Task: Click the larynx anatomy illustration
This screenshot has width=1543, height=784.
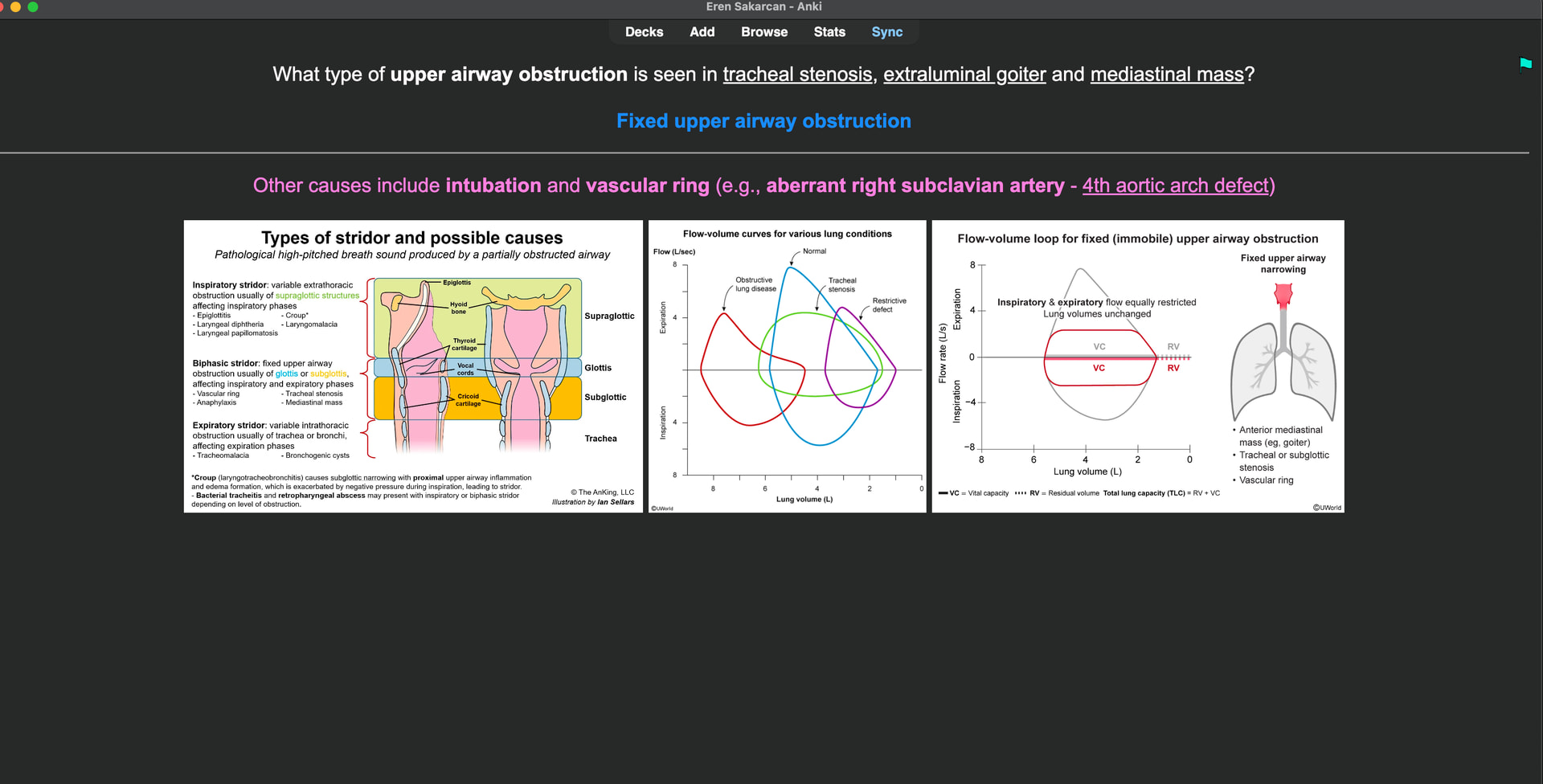Action: click(477, 365)
